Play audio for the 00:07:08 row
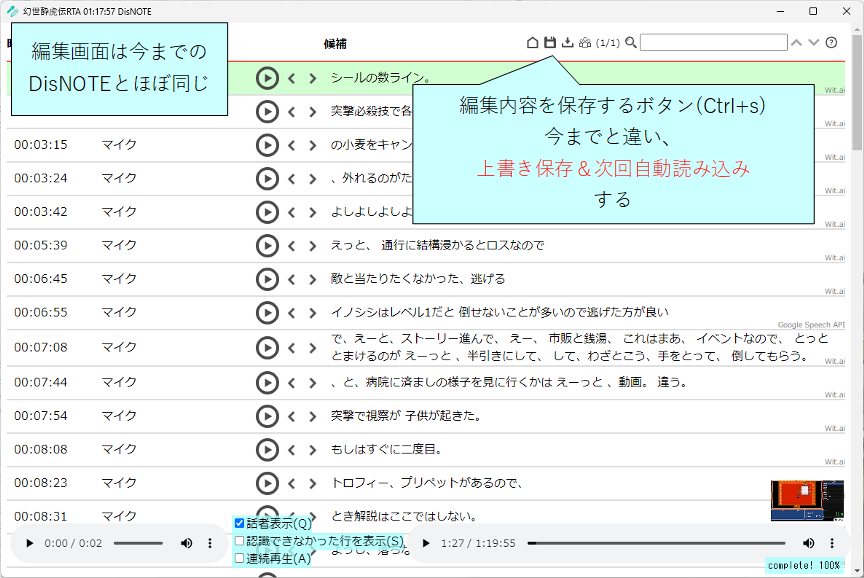 click(x=267, y=348)
